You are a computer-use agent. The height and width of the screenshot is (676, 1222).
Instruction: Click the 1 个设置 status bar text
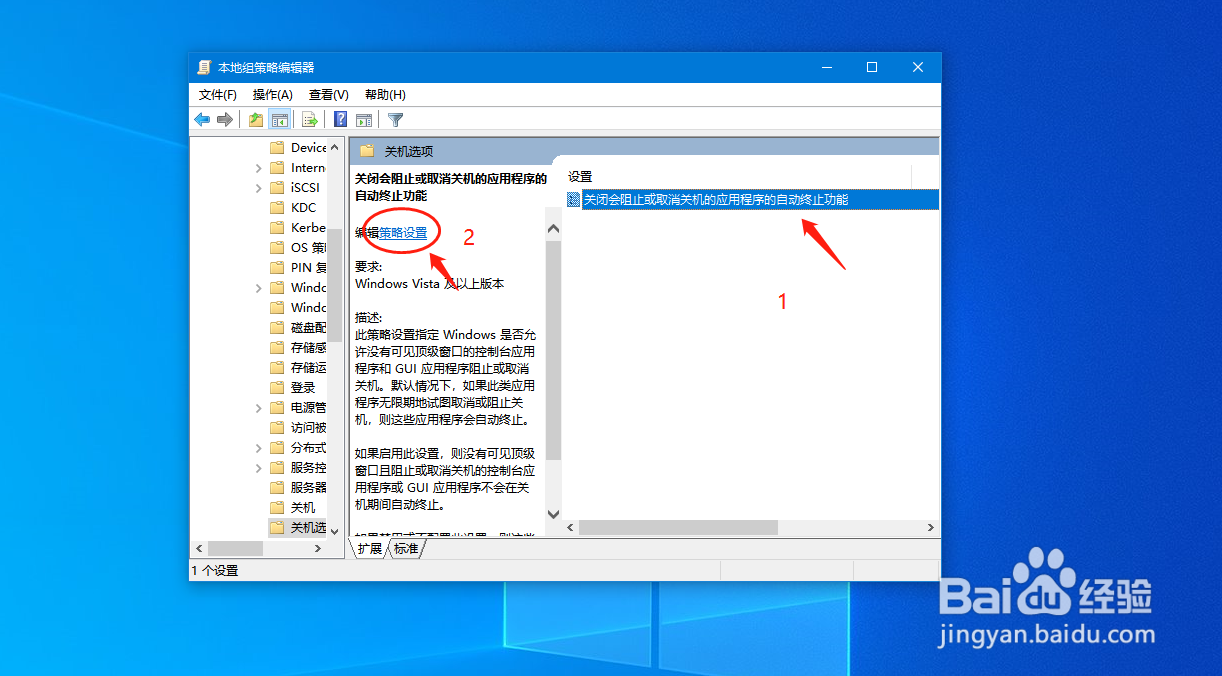[x=215, y=571]
